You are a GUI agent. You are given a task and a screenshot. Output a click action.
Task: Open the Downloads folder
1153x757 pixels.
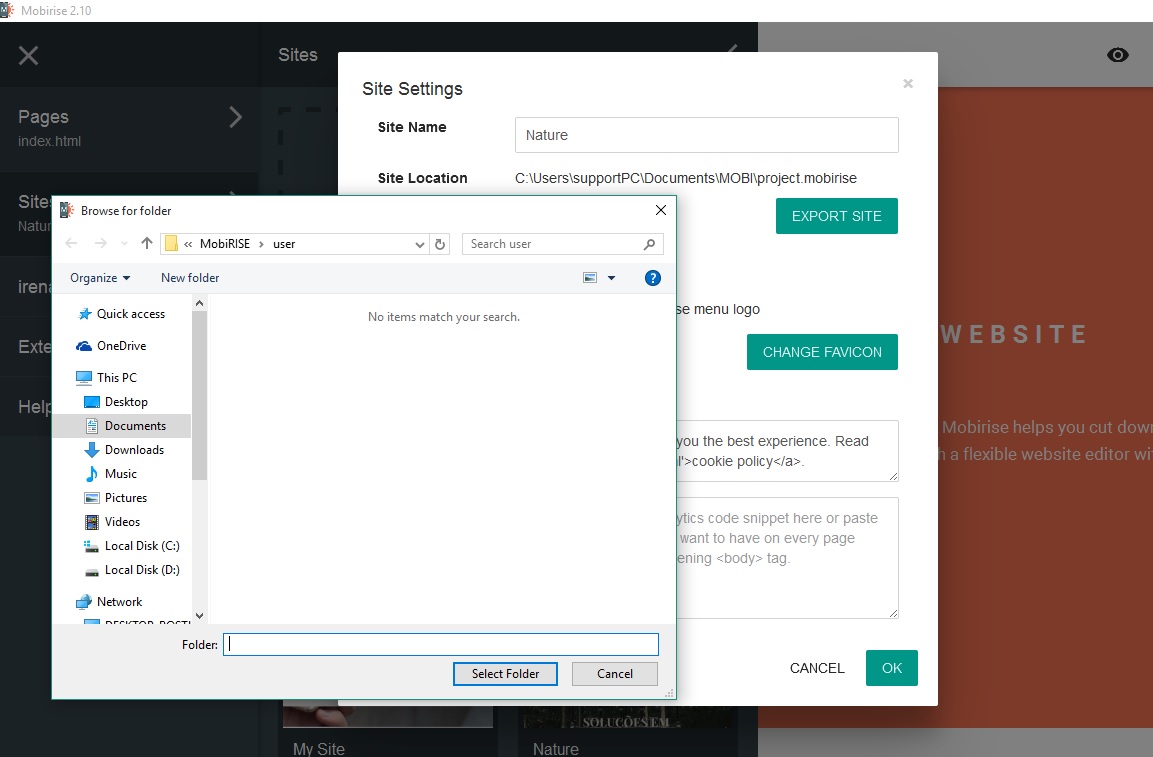[134, 450]
